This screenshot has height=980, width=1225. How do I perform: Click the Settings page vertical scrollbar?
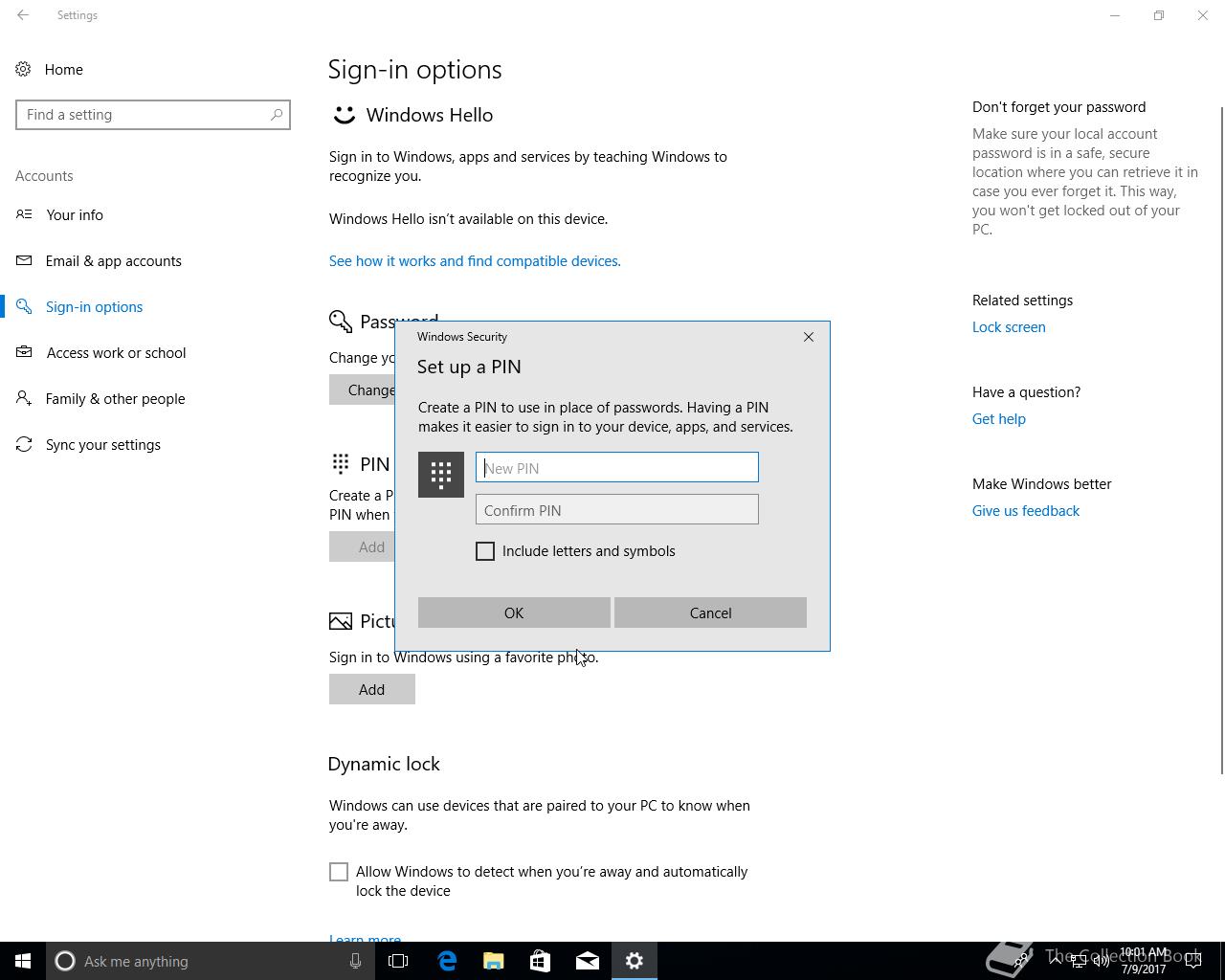pos(1221,440)
